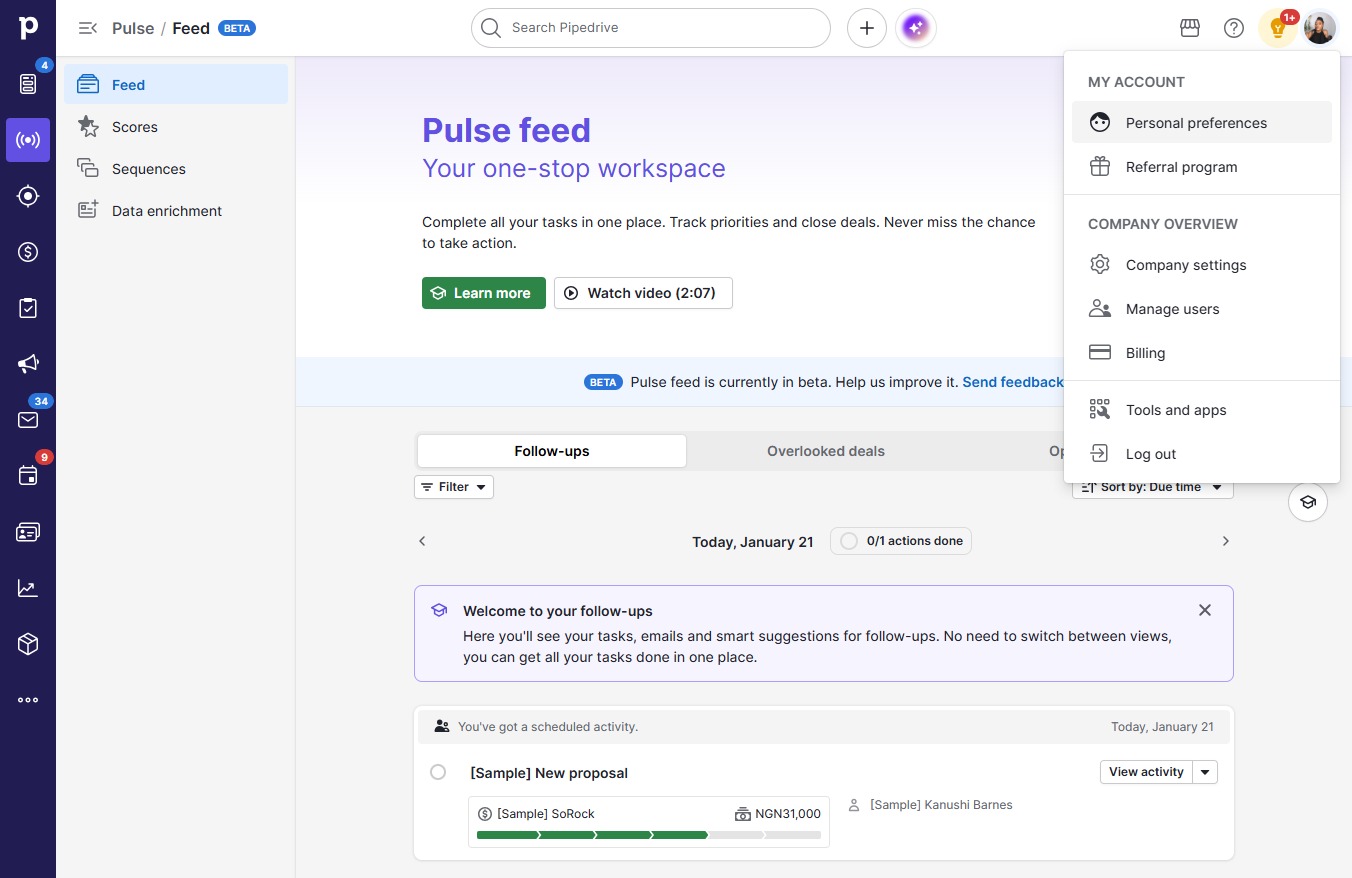Mark [Sample] New proposal as done
This screenshot has width=1352, height=878.
[438, 772]
